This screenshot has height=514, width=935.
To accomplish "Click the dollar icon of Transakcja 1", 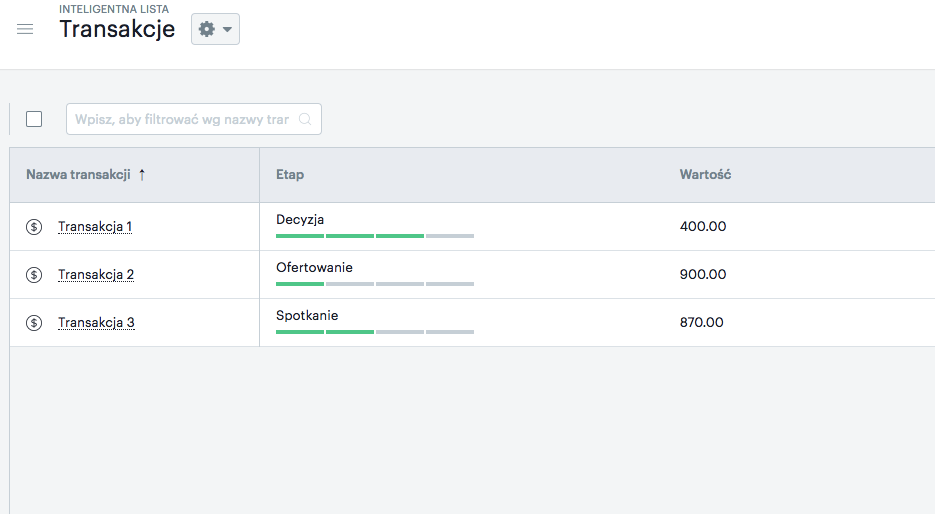I will [34, 227].
